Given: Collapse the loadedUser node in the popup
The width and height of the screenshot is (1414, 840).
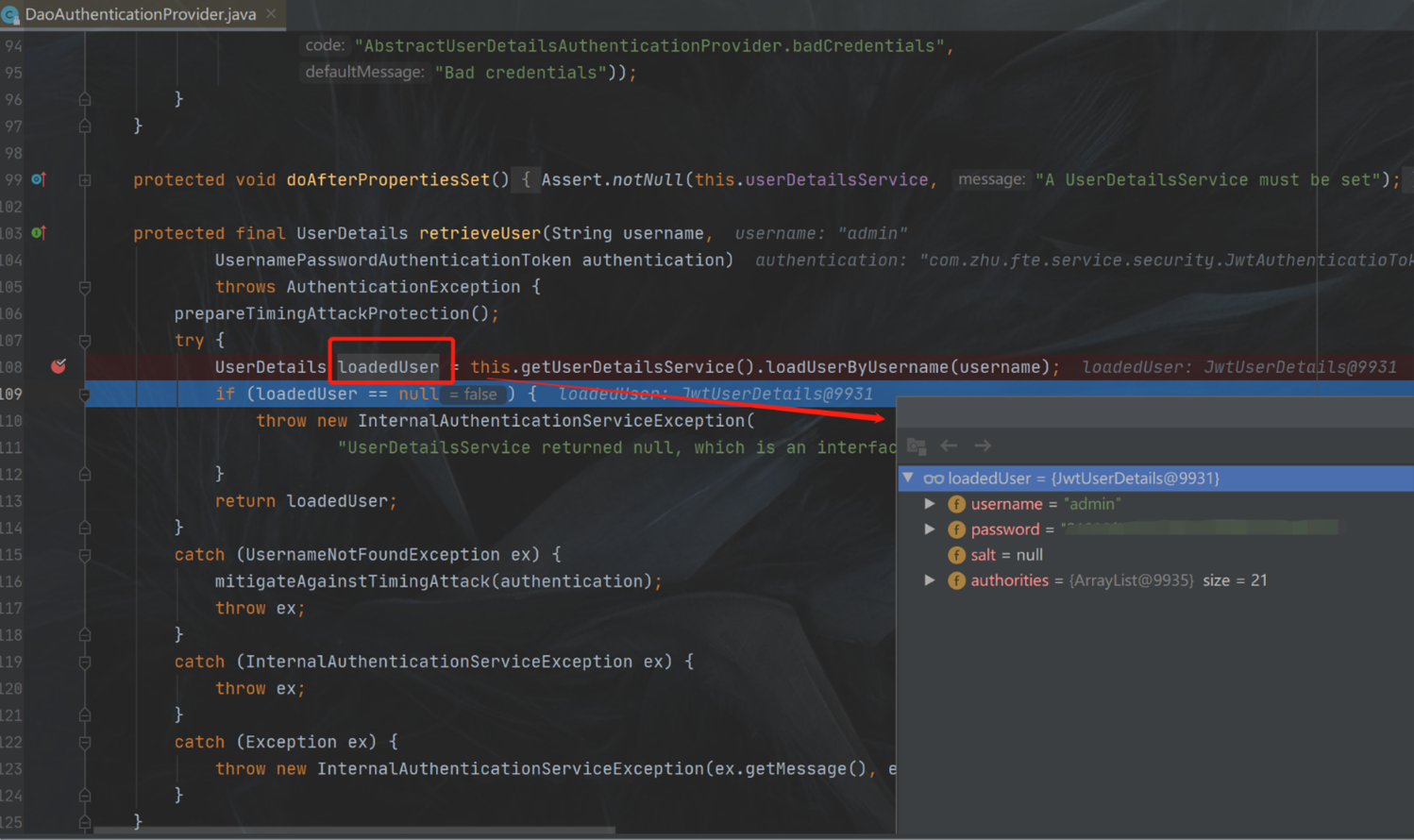Looking at the screenshot, I should pyautogui.click(x=908, y=478).
